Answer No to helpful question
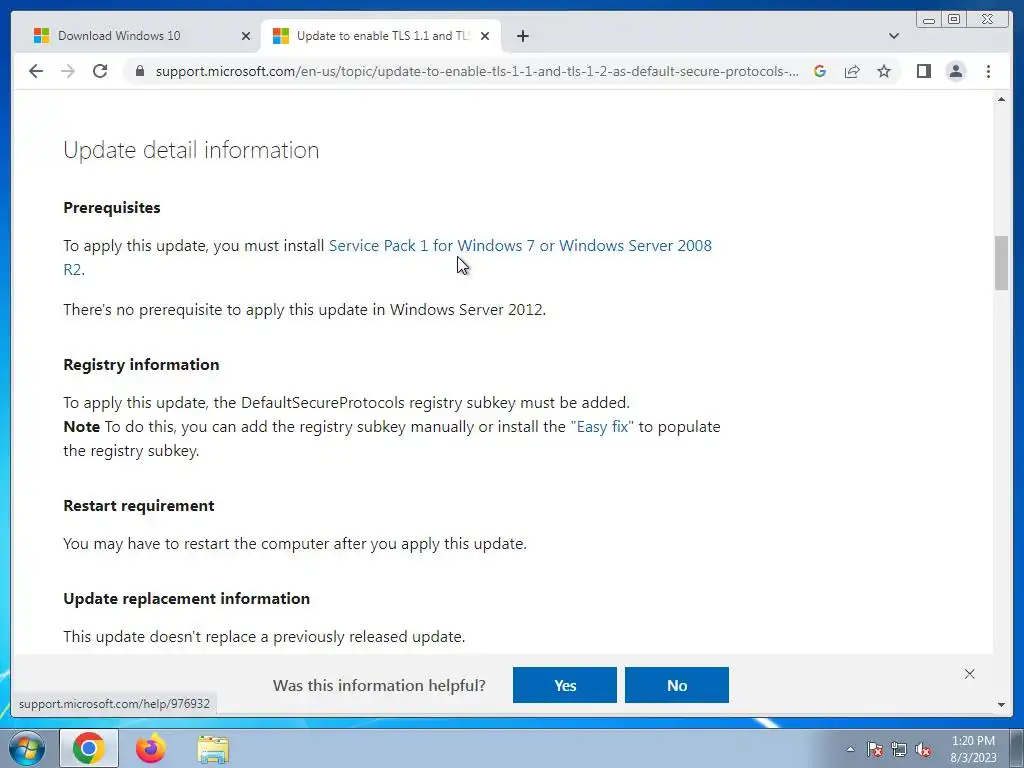The image size is (1024, 768). [x=677, y=685]
